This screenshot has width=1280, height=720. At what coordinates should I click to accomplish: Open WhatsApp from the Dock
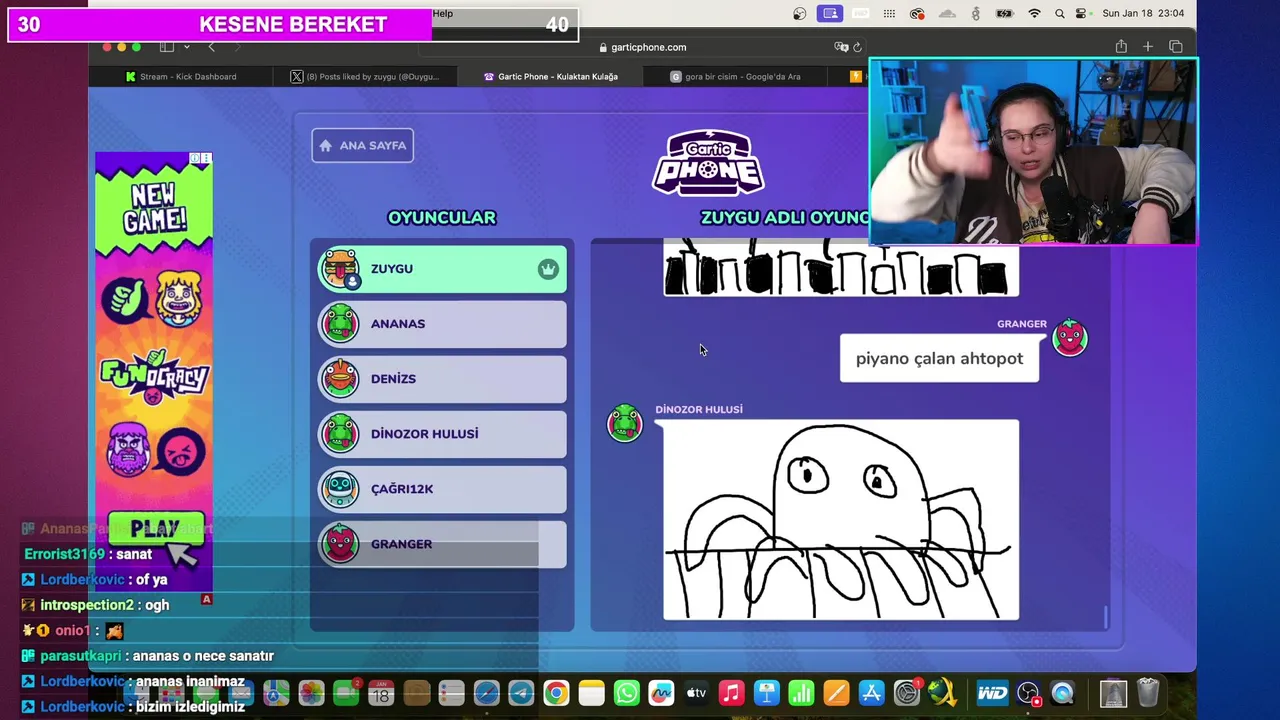click(x=627, y=693)
